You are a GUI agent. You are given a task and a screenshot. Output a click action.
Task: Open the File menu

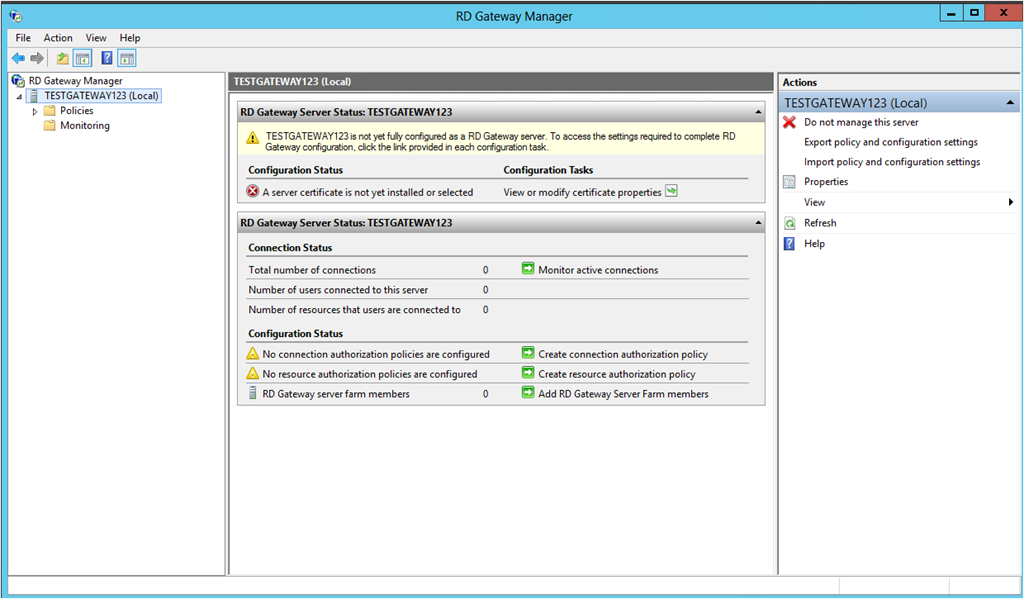(x=24, y=38)
